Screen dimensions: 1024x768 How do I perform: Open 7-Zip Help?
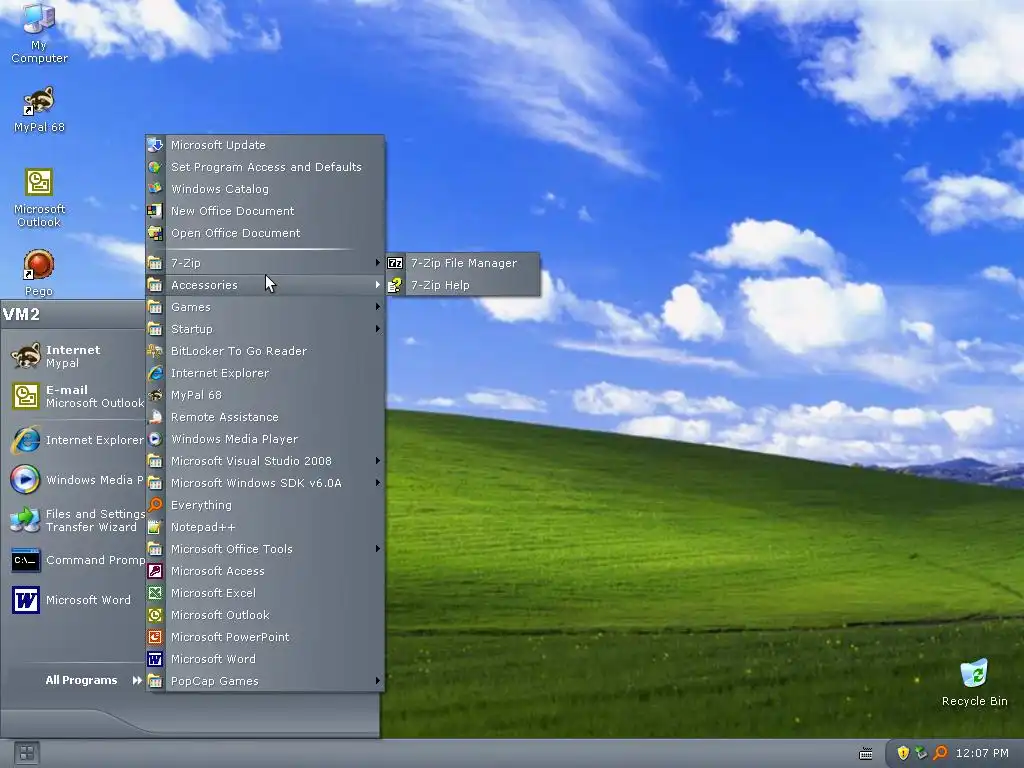coord(463,285)
